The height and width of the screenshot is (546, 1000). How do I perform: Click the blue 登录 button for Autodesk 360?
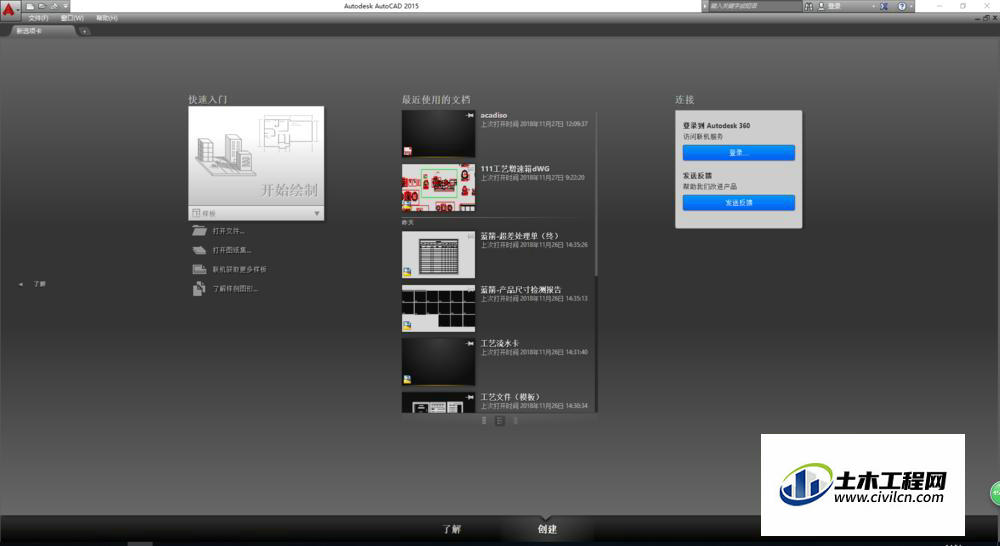739,152
